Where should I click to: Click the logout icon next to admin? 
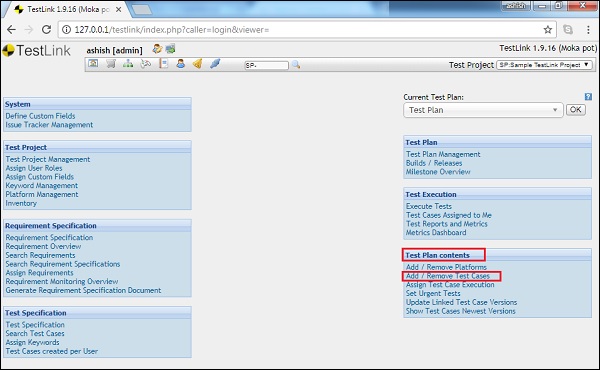pyautogui.click(x=170, y=49)
